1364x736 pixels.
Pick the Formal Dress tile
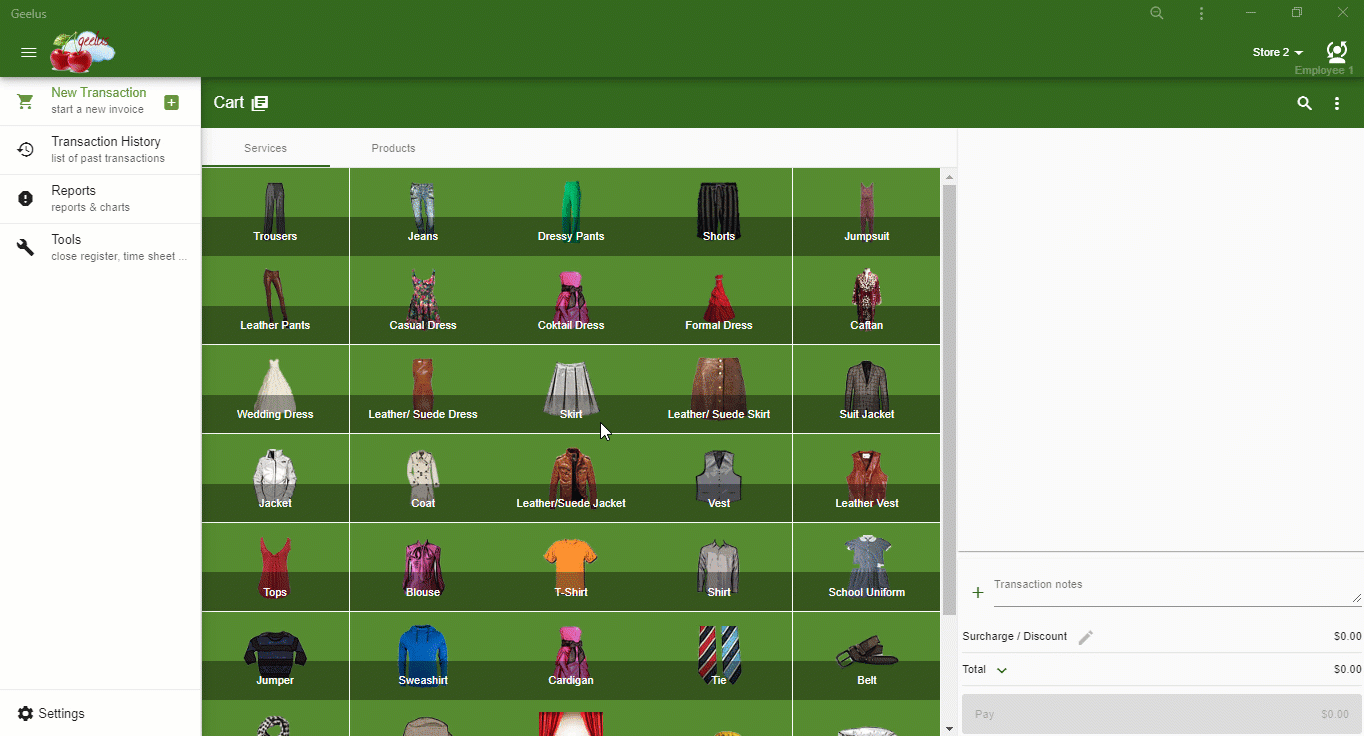coord(719,301)
